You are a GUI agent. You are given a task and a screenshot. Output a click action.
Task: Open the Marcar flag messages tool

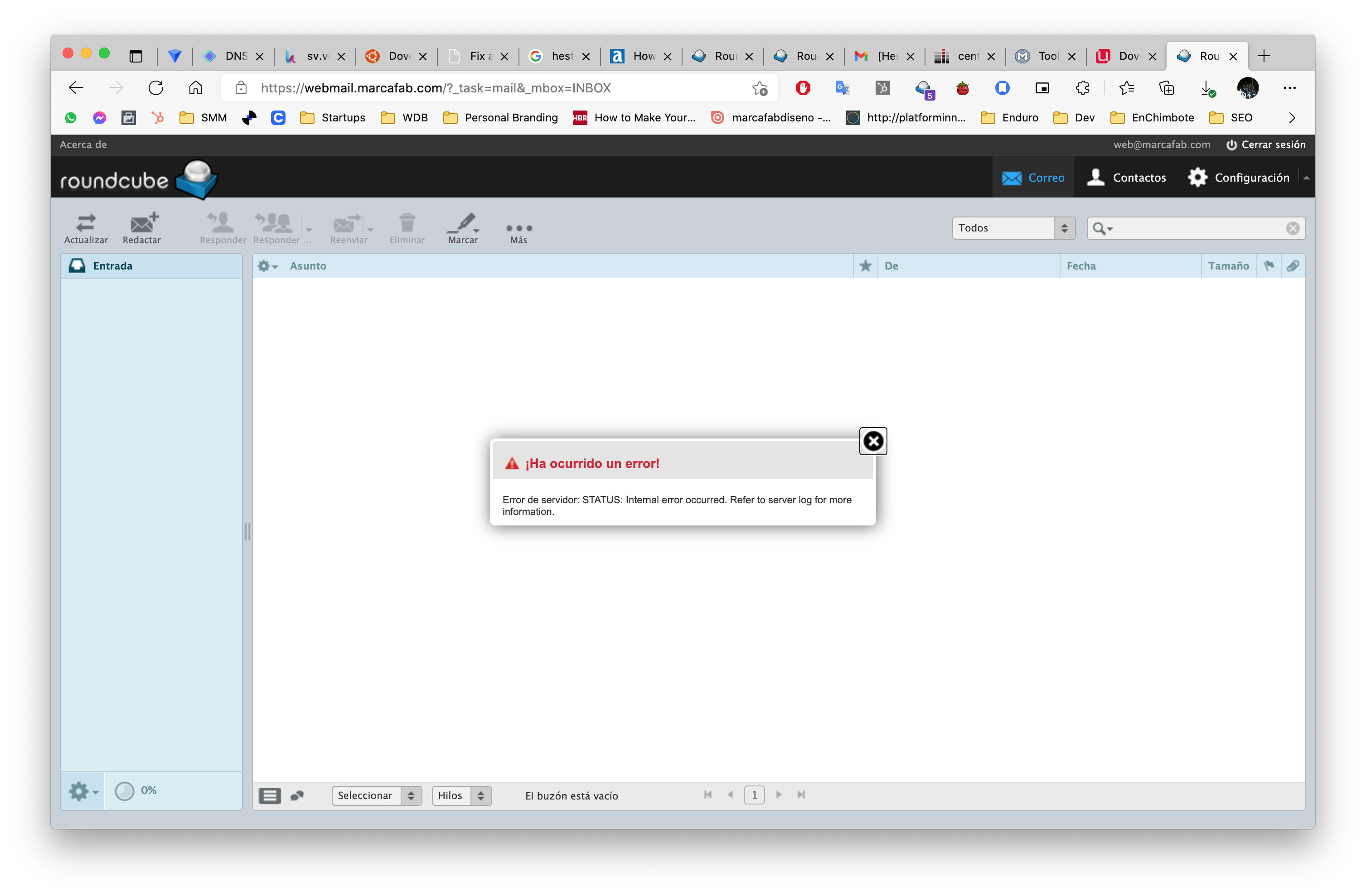pos(463,228)
